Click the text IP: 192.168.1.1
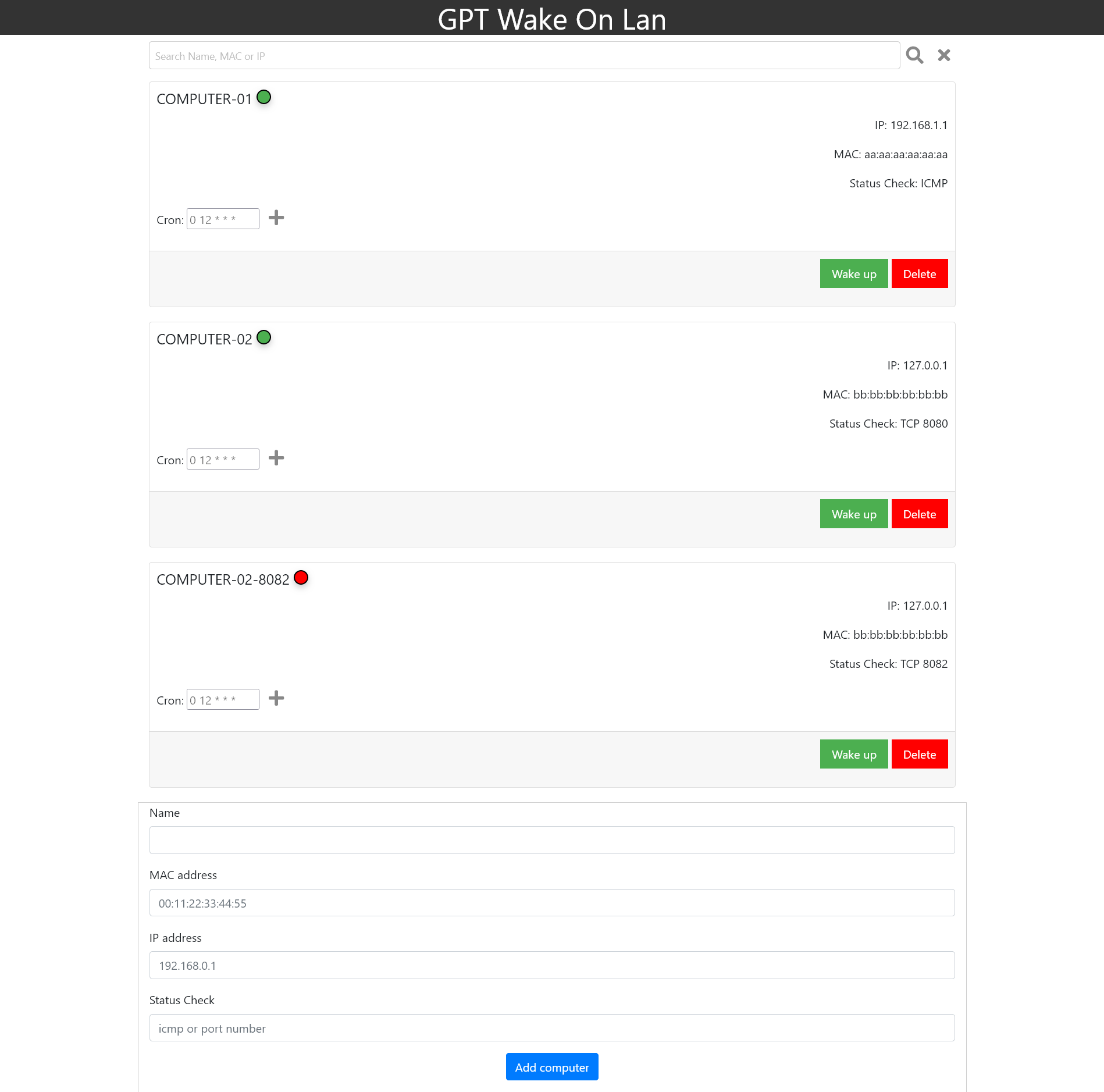The width and height of the screenshot is (1104, 1092). [x=911, y=125]
